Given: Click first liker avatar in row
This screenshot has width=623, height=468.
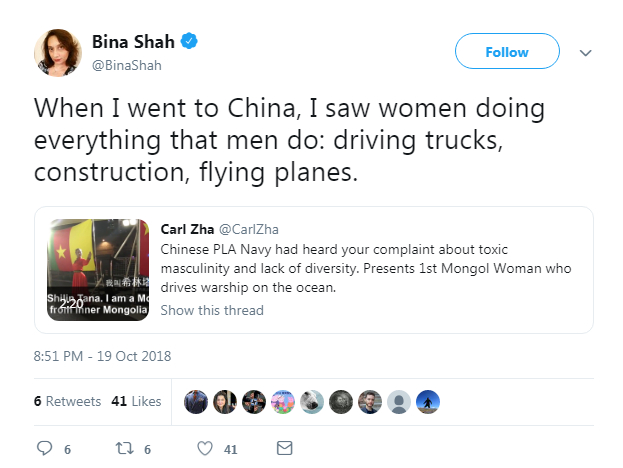Looking at the screenshot, I should pyautogui.click(x=197, y=401).
